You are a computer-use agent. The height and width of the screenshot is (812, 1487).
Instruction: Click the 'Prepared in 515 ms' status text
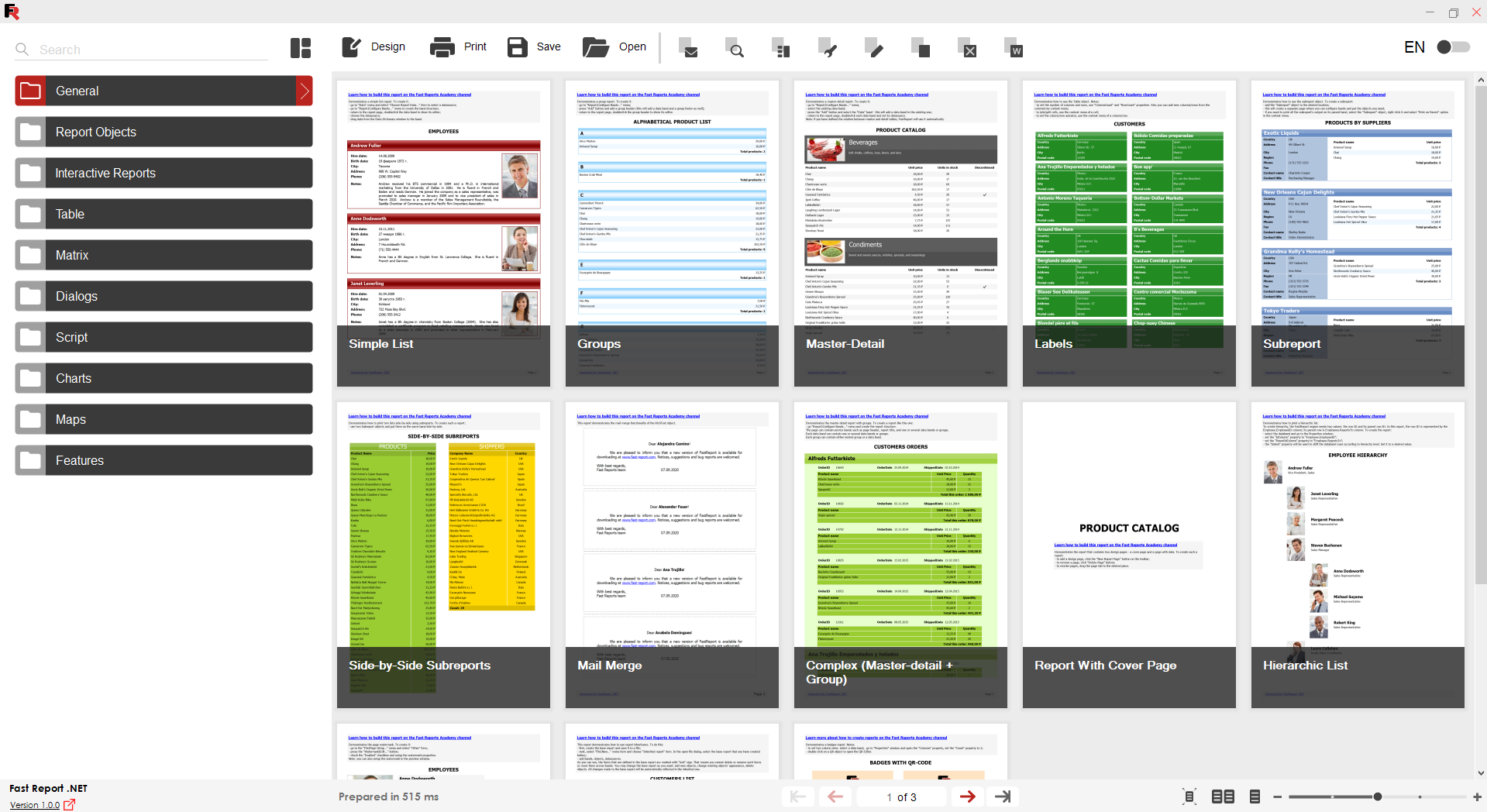[388, 797]
